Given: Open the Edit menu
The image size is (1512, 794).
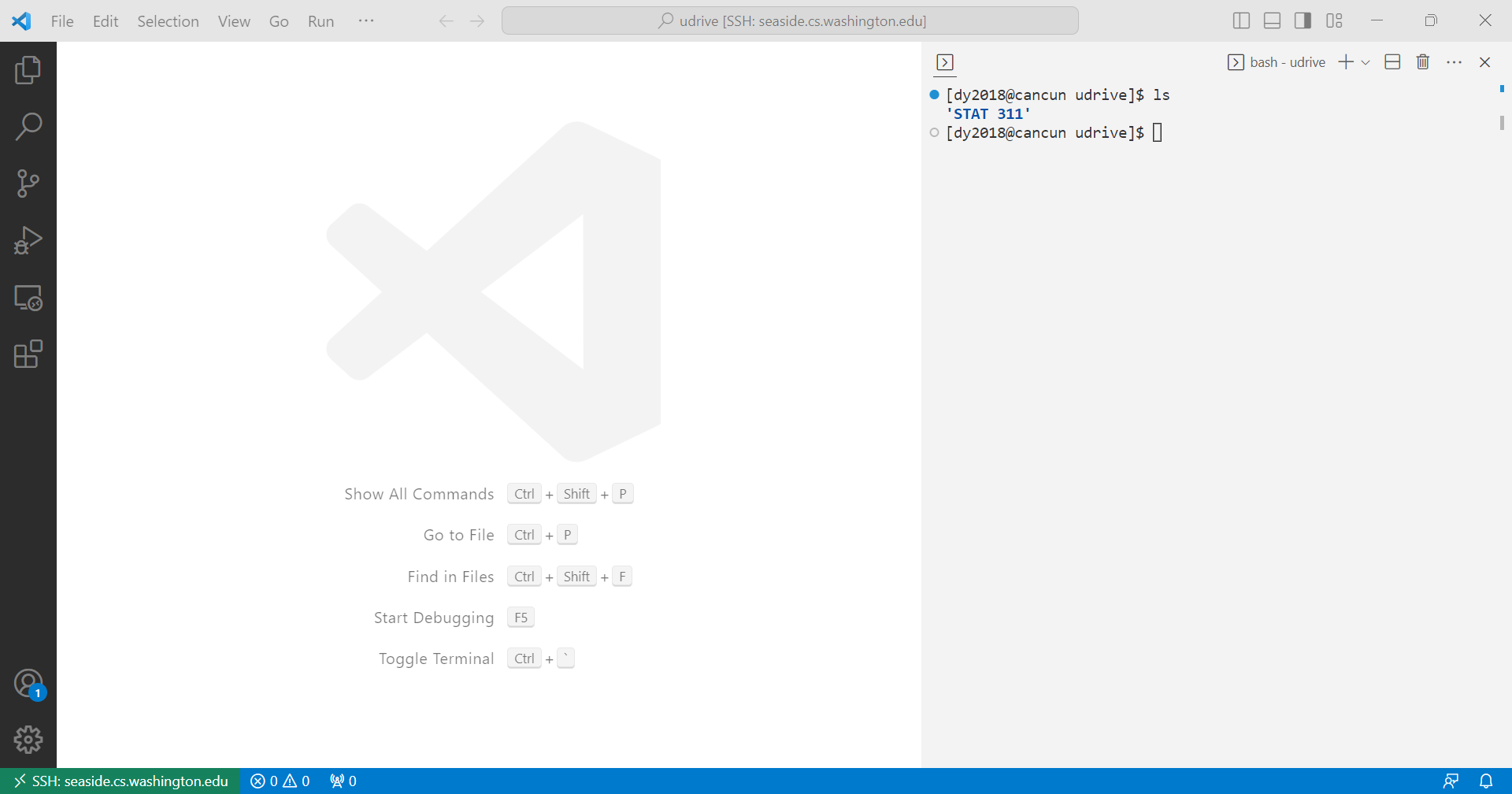Looking at the screenshot, I should (106, 21).
